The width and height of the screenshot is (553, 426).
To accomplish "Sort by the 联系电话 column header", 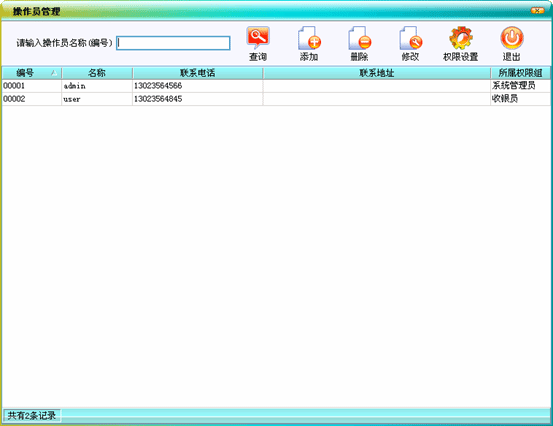I will pos(198,73).
